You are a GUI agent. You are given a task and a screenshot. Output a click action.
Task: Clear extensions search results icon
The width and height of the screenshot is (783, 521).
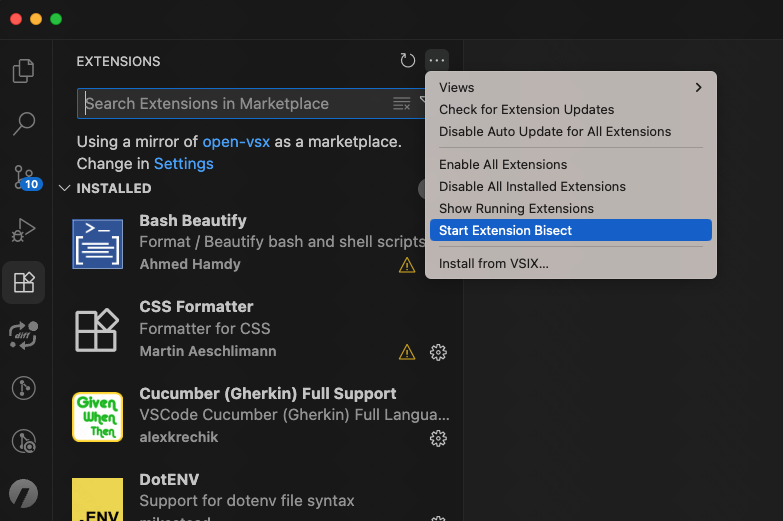pyautogui.click(x=401, y=104)
